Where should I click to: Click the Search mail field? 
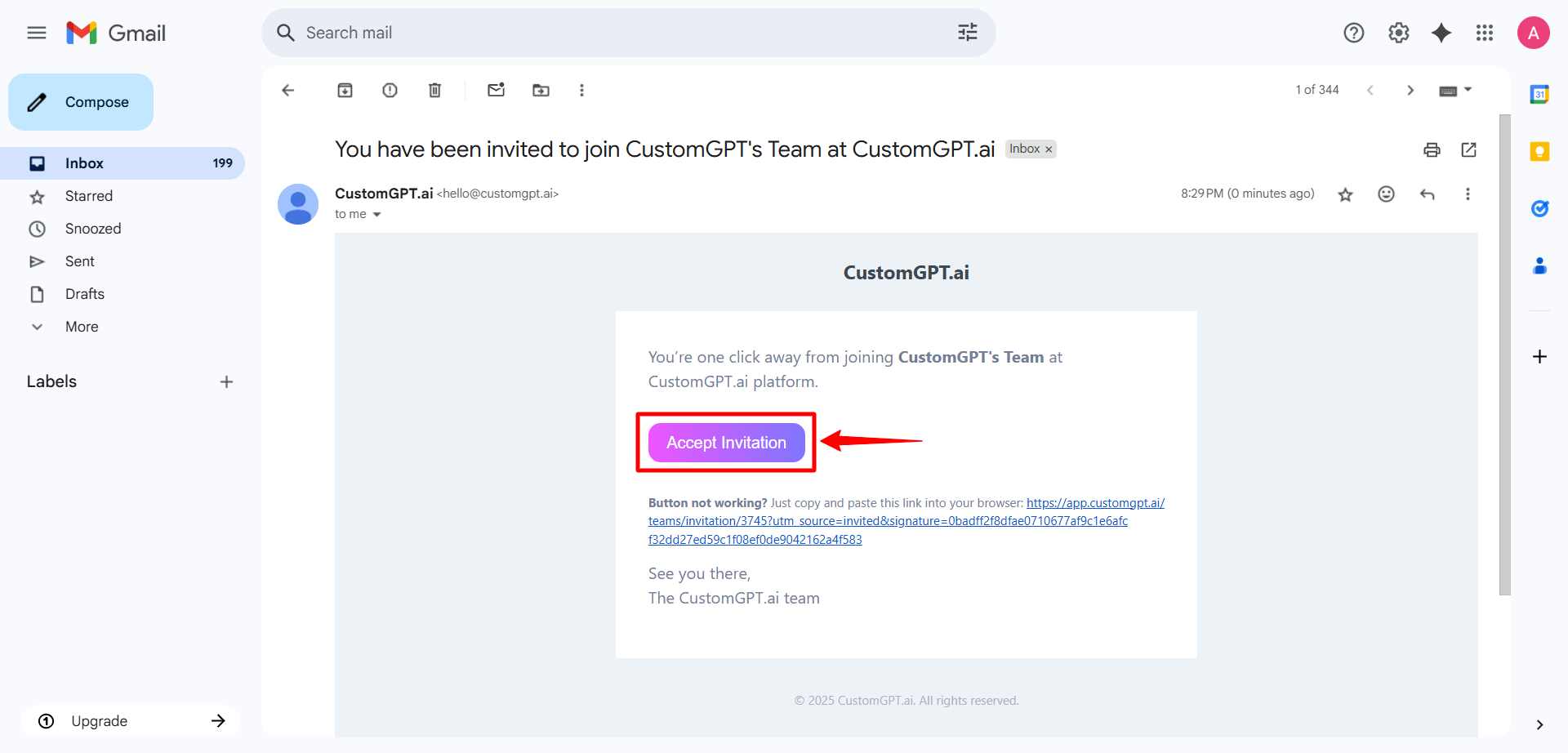(x=629, y=33)
